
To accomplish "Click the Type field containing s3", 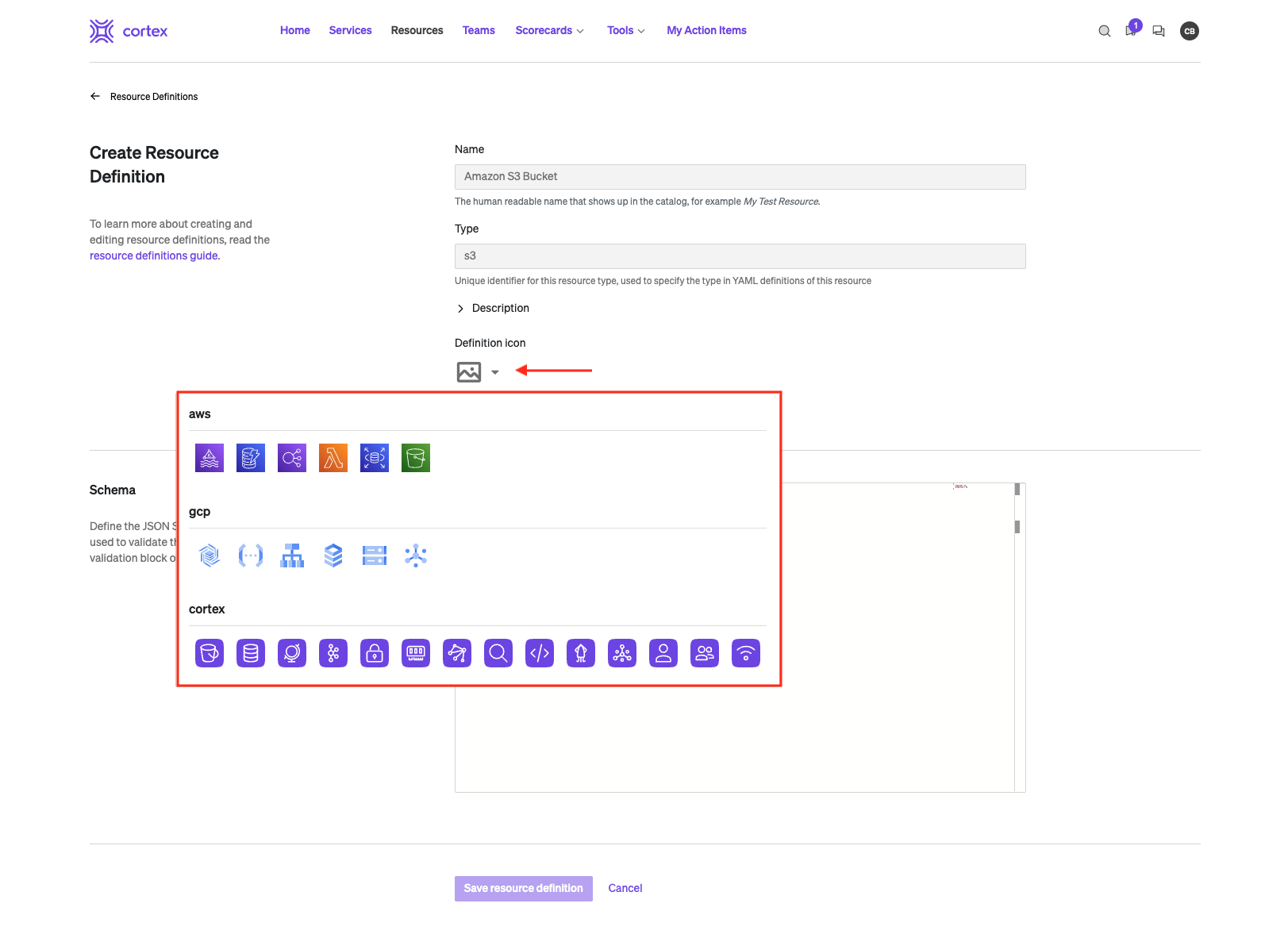I will (x=740, y=256).
